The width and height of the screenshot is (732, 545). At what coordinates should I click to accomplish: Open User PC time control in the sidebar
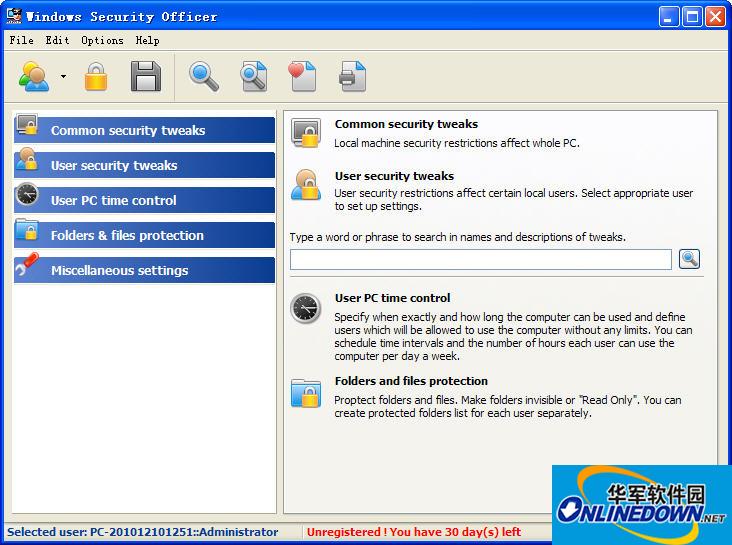[144, 200]
